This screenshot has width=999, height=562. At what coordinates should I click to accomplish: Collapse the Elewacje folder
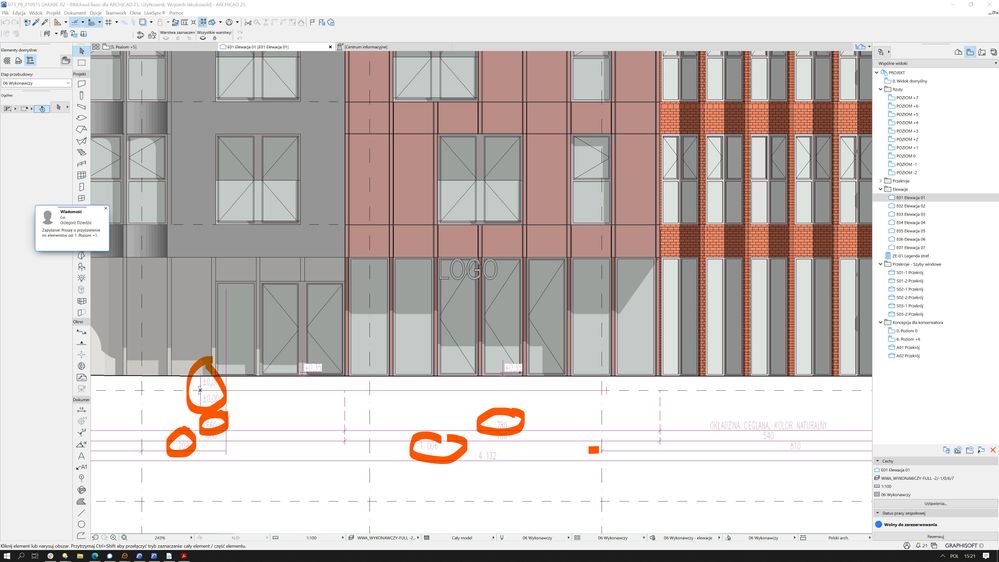coord(881,189)
